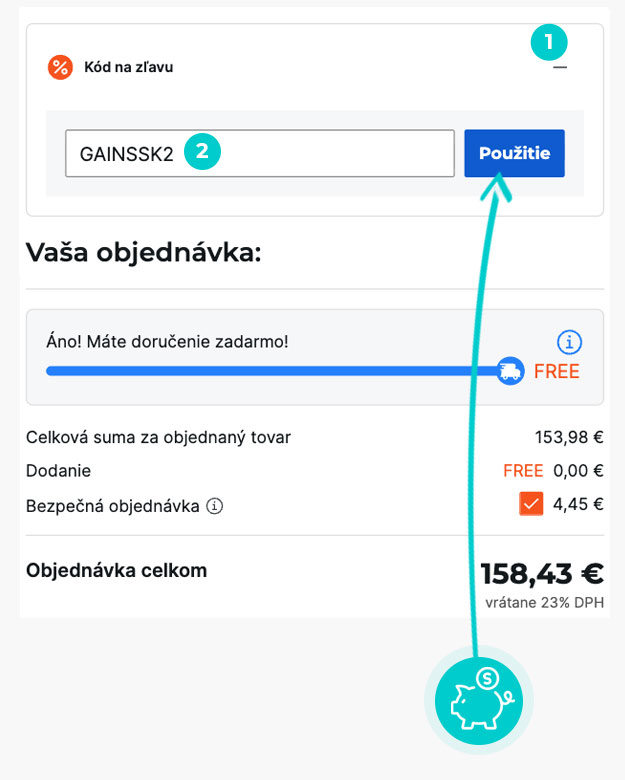Click the teal number 2 badge

(201, 153)
